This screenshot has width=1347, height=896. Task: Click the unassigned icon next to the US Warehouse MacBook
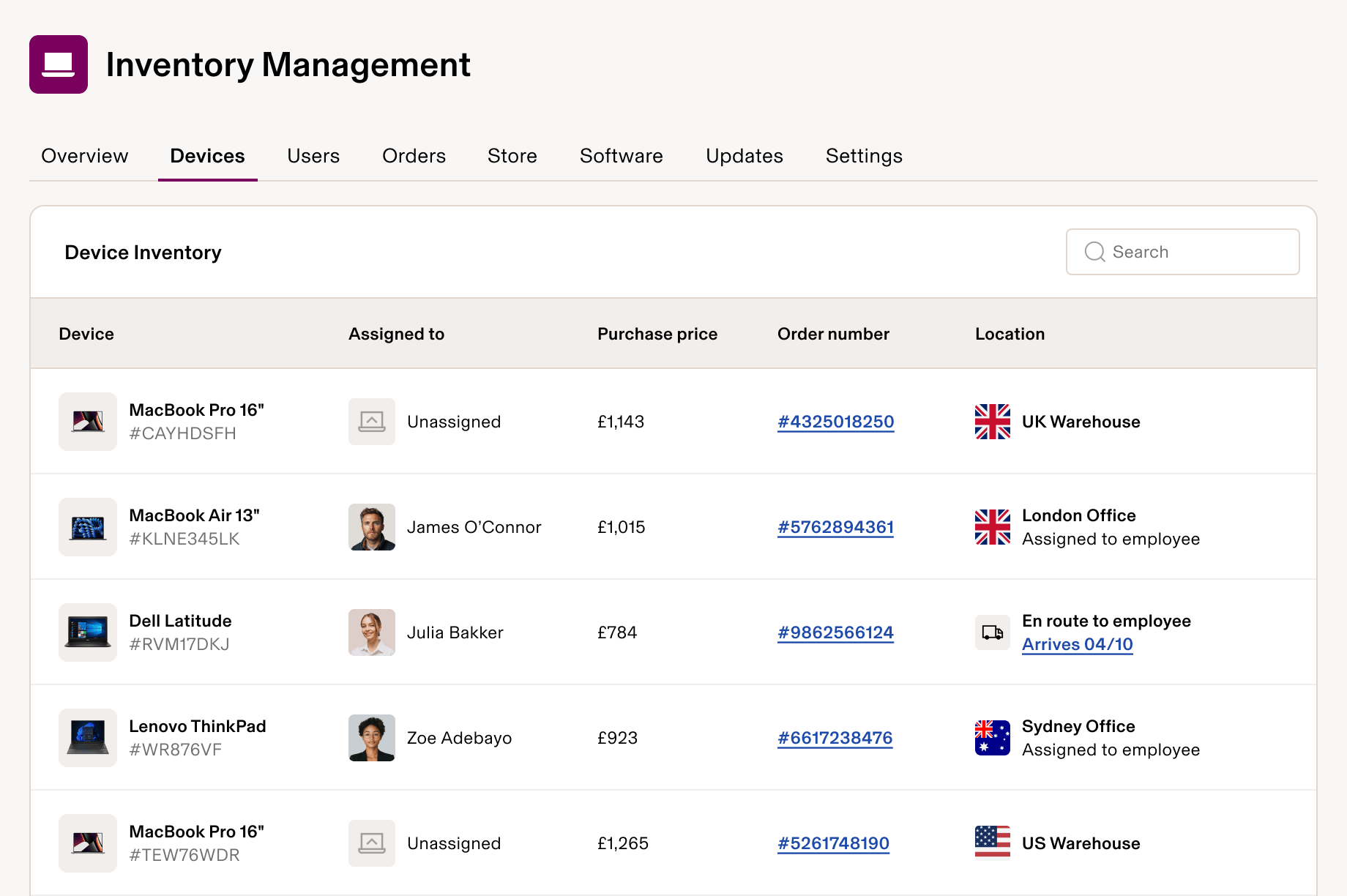tap(372, 843)
